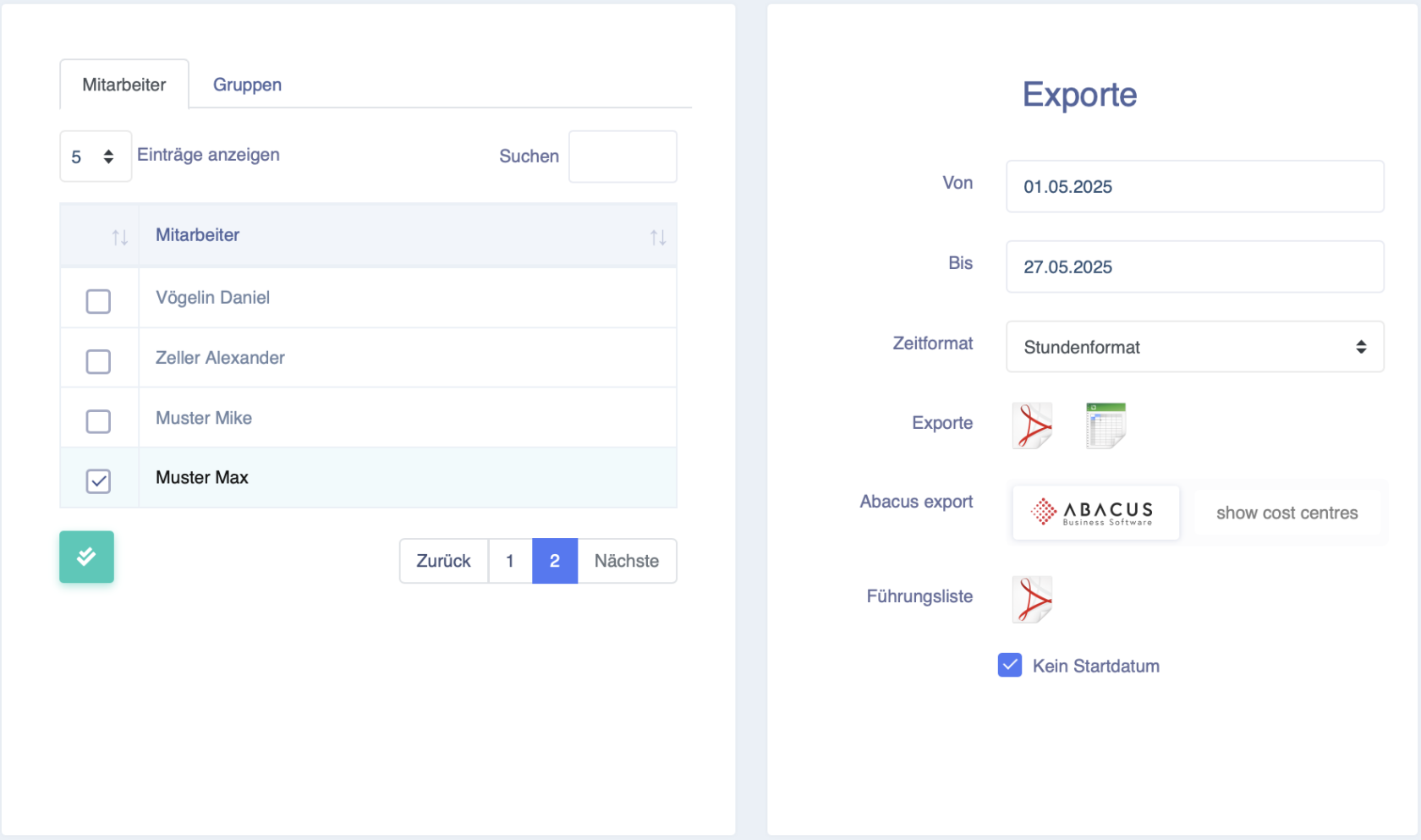The width and height of the screenshot is (1421, 840).
Task: Check the box for Zeller Alexander
Action: pyautogui.click(x=98, y=361)
